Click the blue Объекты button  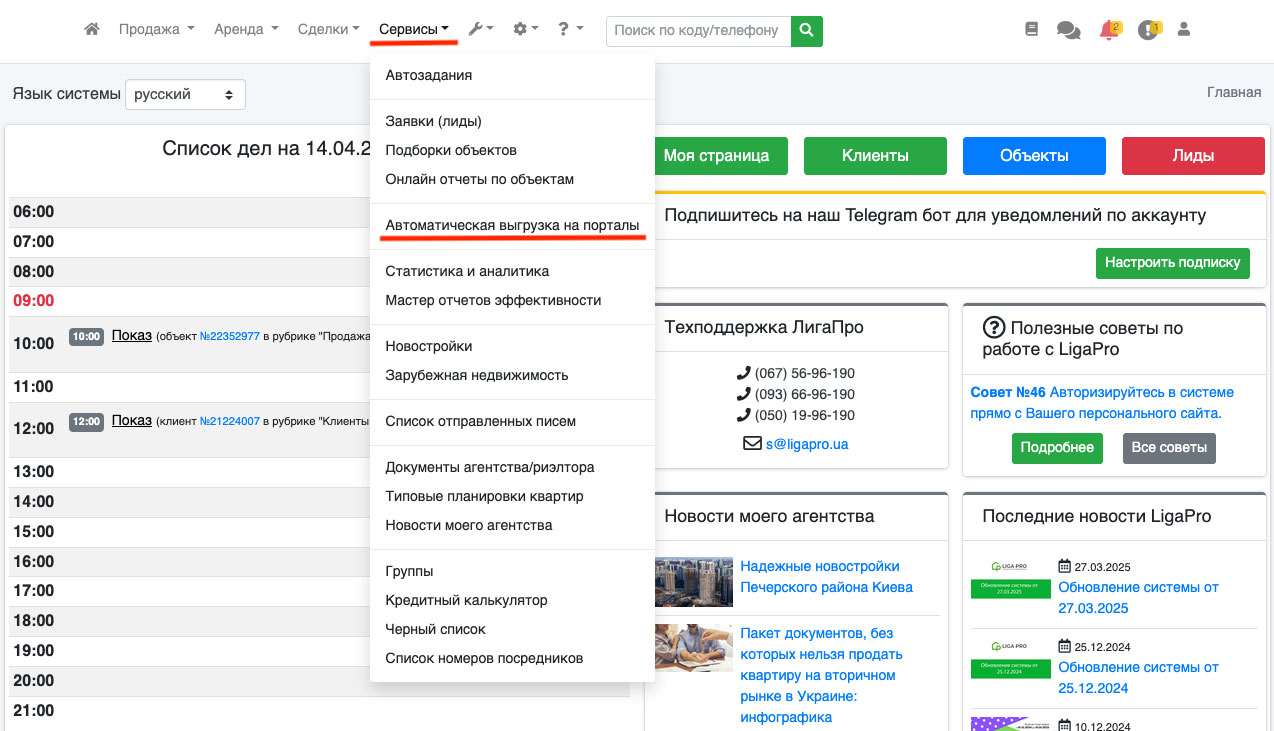(1034, 156)
